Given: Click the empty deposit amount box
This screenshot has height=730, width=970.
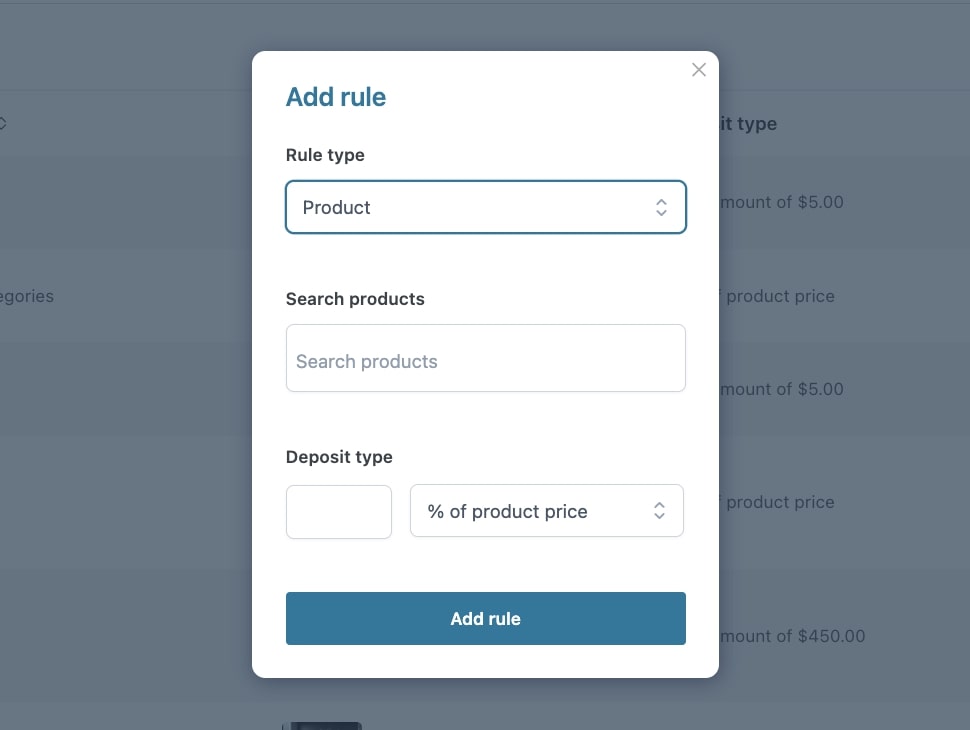Looking at the screenshot, I should click(x=338, y=512).
